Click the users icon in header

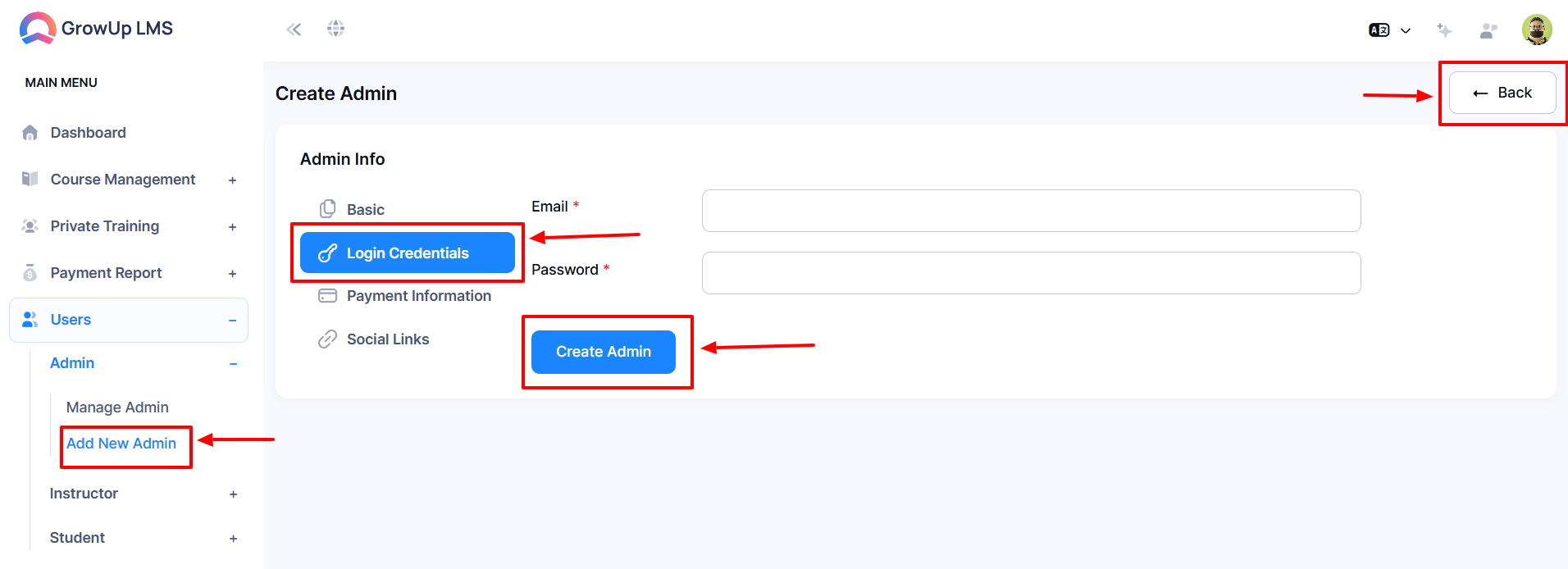pos(1488,30)
